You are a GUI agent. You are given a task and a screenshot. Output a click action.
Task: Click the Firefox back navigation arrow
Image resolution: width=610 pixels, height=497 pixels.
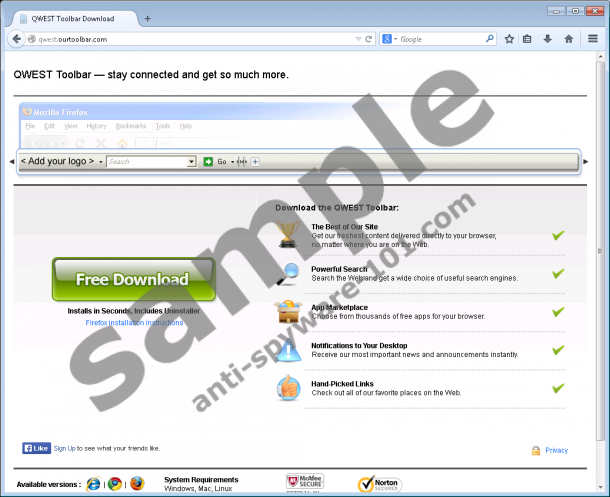(15, 39)
